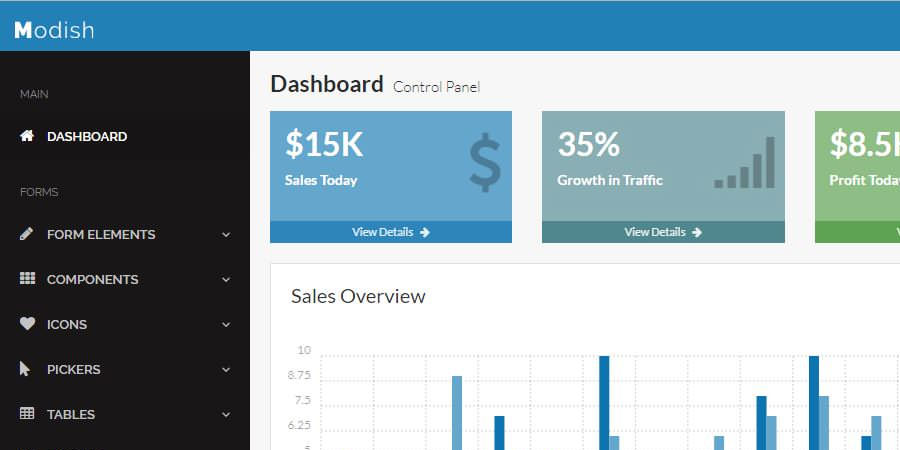The width and height of the screenshot is (900, 450).
Task: View Details for Growth in Traffic
Action: [x=664, y=232]
